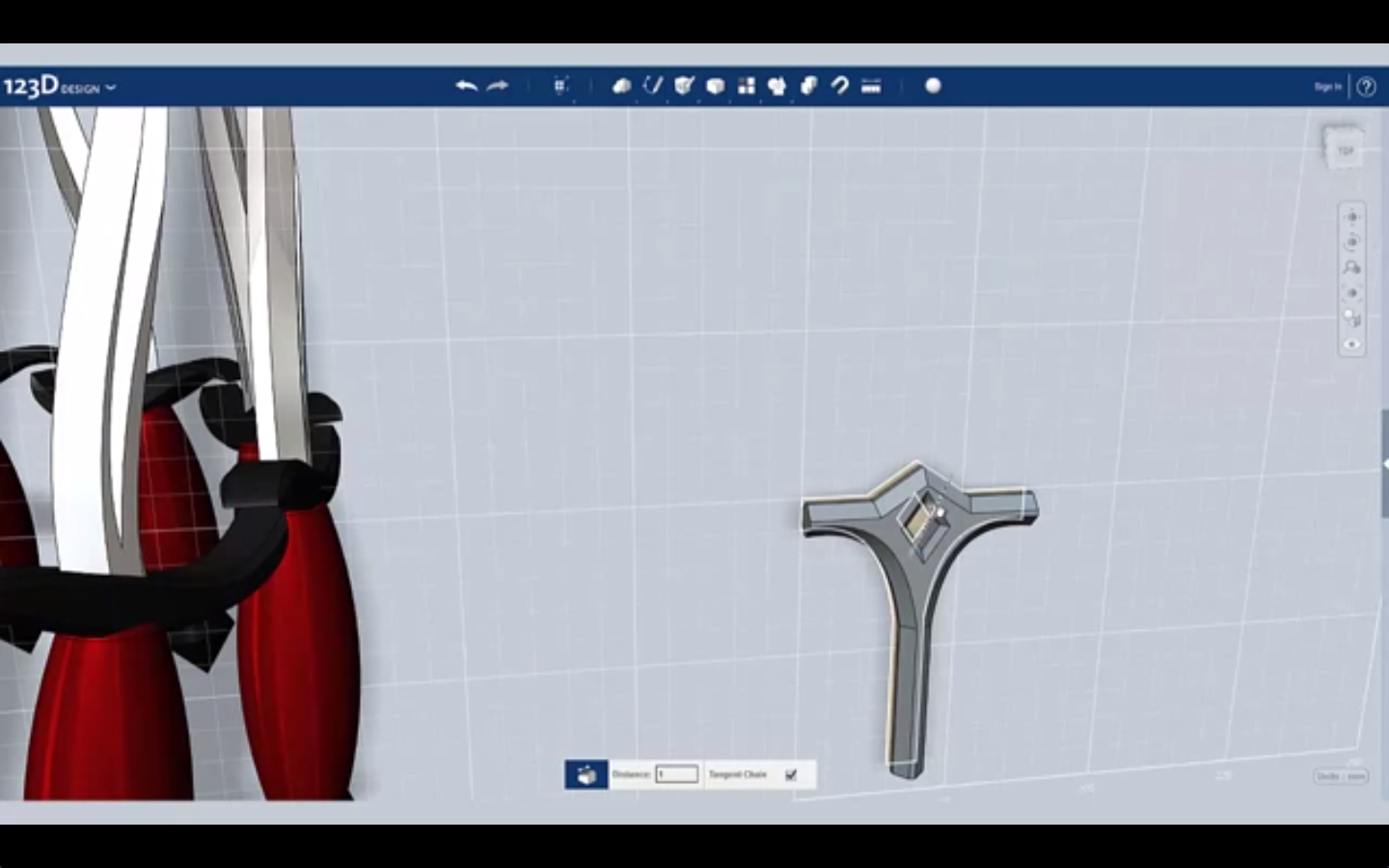Toggle the visibility eye icon
Image resolution: width=1389 pixels, height=868 pixels.
[1351, 344]
